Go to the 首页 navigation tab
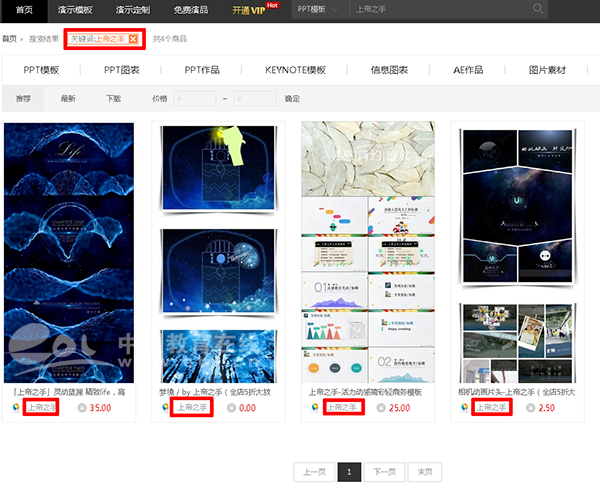The image size is (600, 488). click(25, 9)
